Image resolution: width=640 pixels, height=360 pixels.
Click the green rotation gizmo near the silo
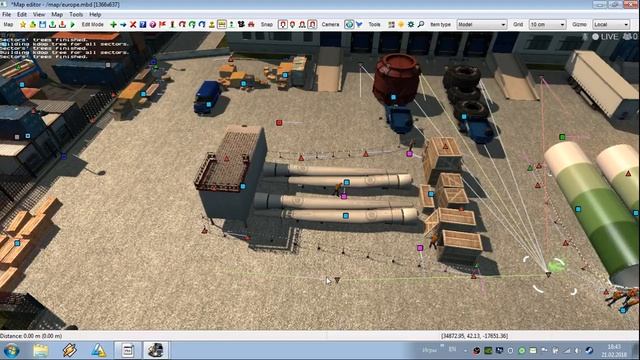pos(555,266)
